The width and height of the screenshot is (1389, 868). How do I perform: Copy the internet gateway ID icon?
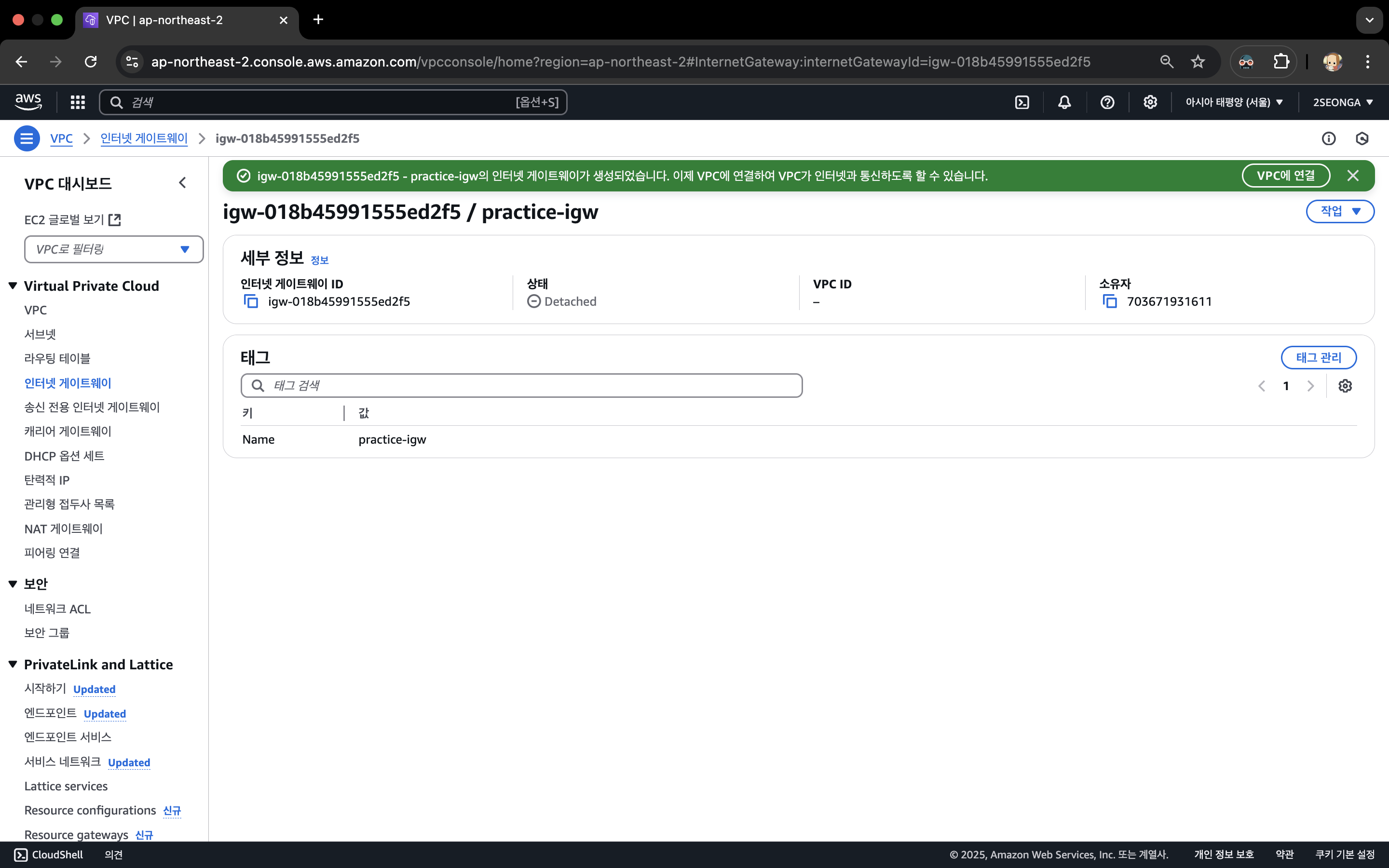(x=251, y=301)
